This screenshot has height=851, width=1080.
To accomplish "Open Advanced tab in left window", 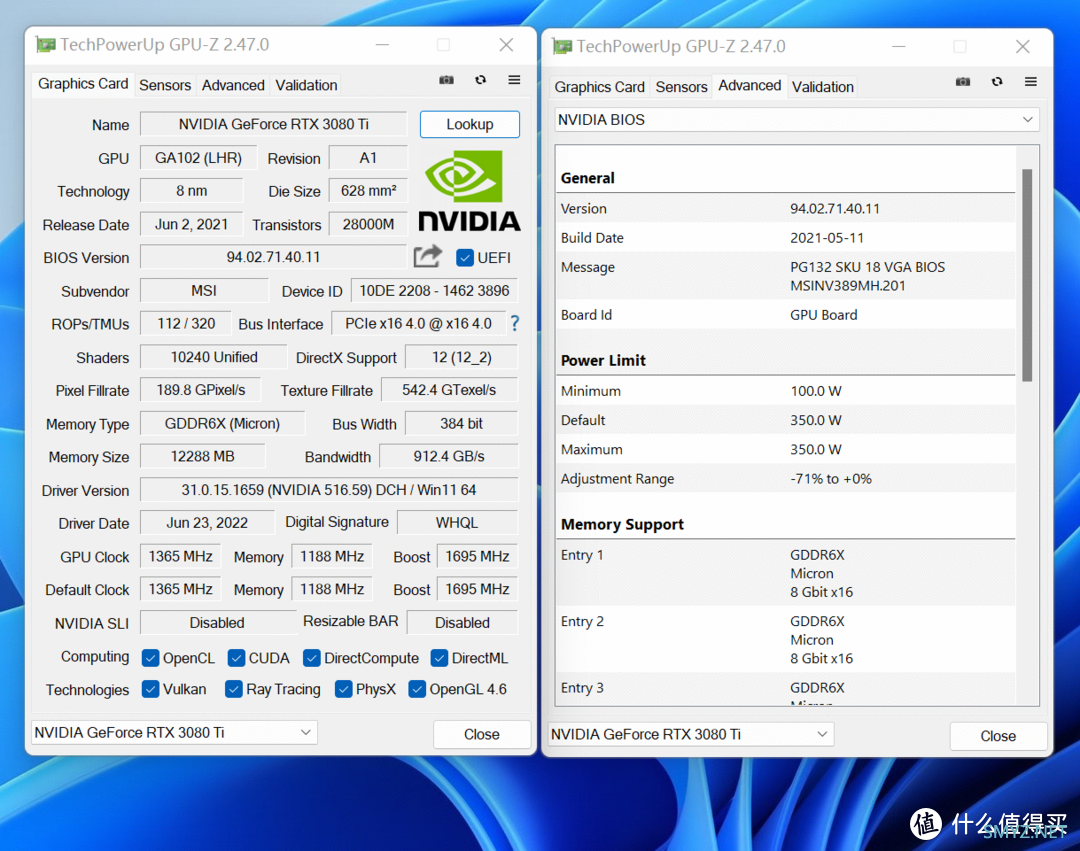I will [x=233, y=85].
